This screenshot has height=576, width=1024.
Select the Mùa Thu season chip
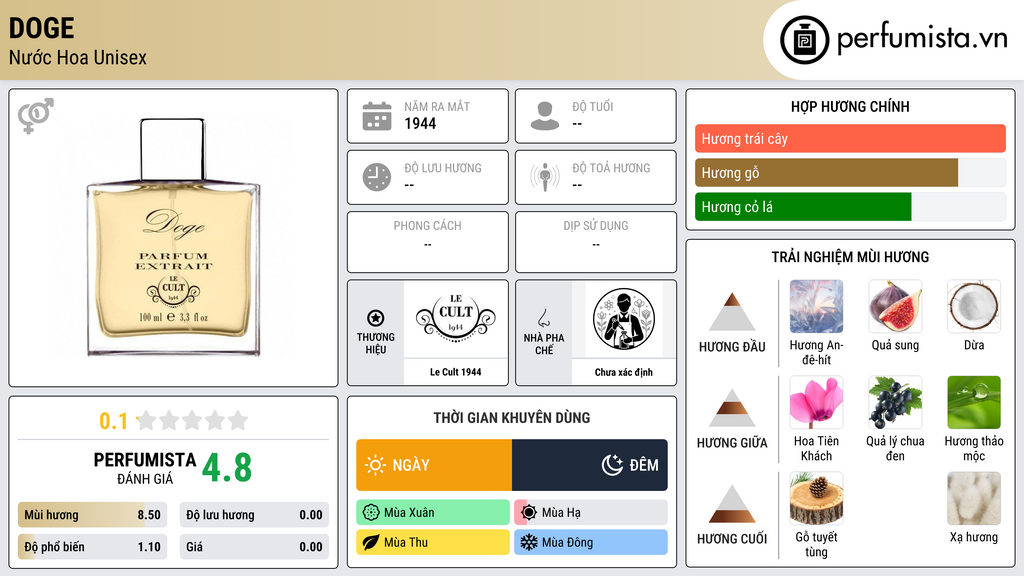pos(433,542)
